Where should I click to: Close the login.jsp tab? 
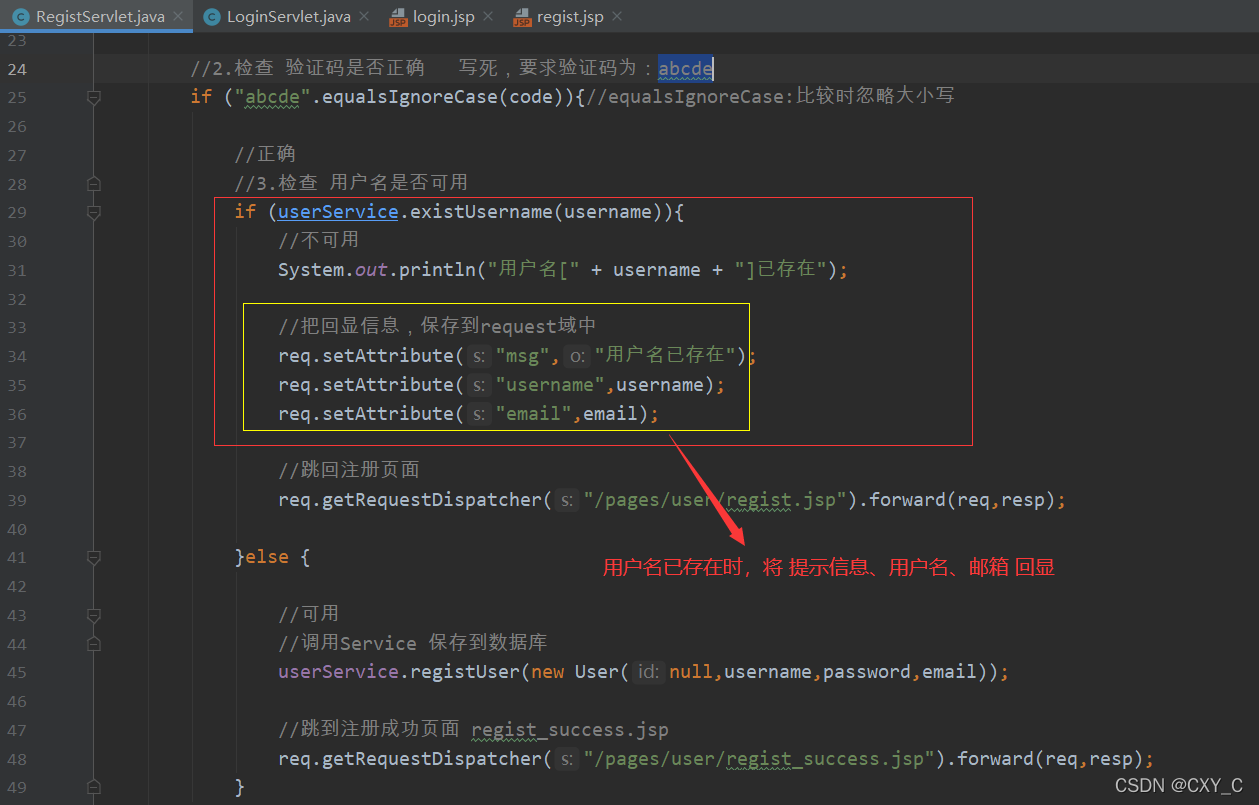click(488, 17)
